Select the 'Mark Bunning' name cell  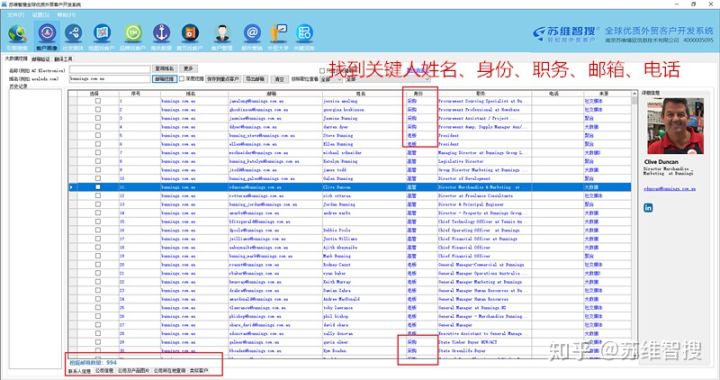click(x=364, y=256)
